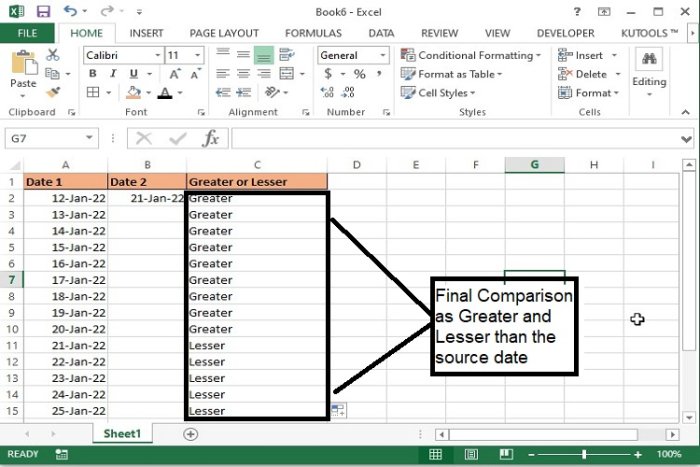Click Decrease Indent icon
This screenshot has height=467, width=700.
coord(223,92)
